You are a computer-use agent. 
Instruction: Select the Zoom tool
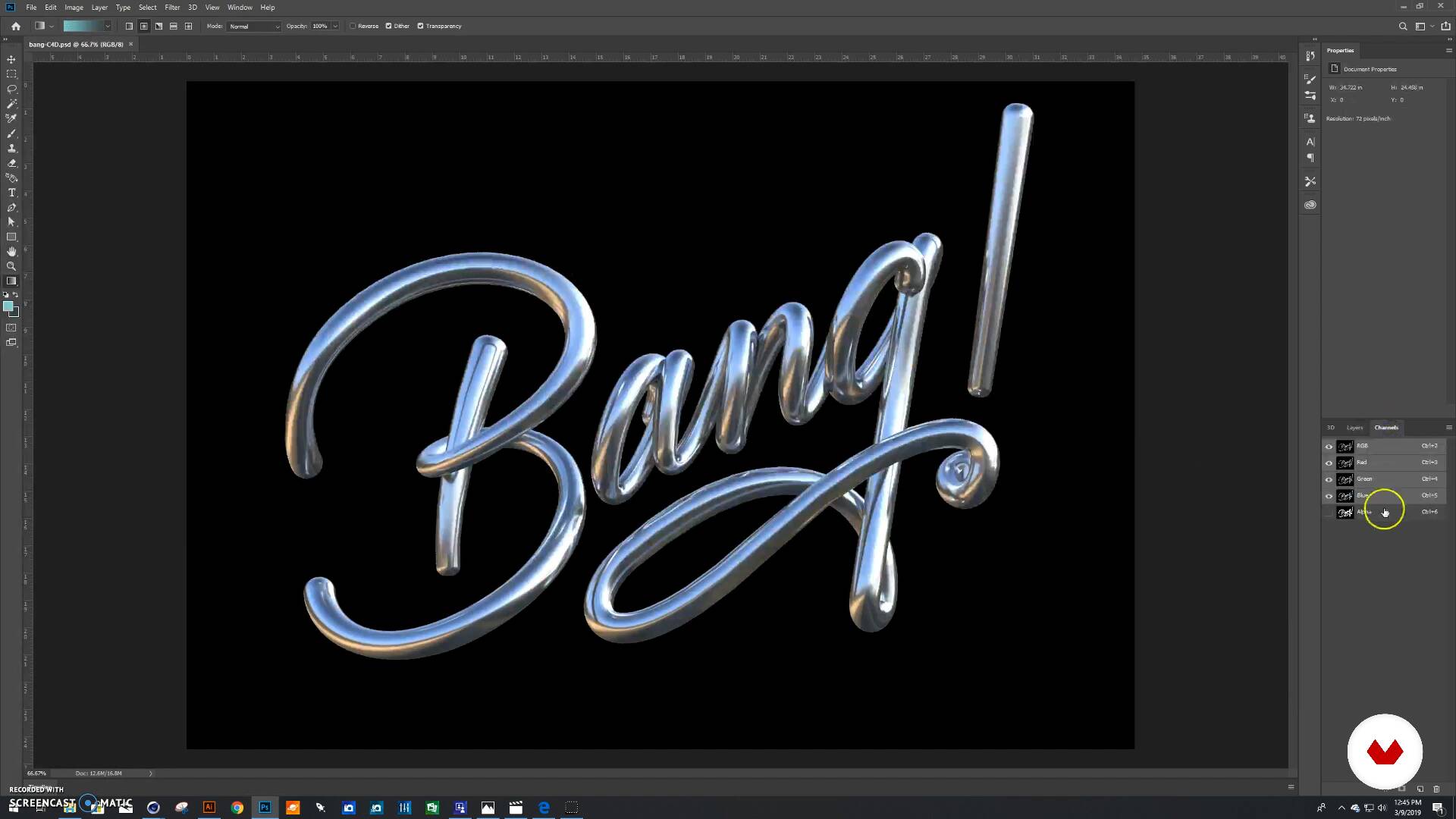coord(11,266)
